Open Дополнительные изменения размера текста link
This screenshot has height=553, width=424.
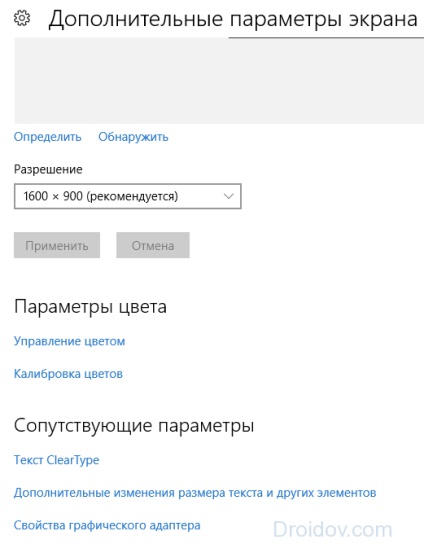click(195, 493)
